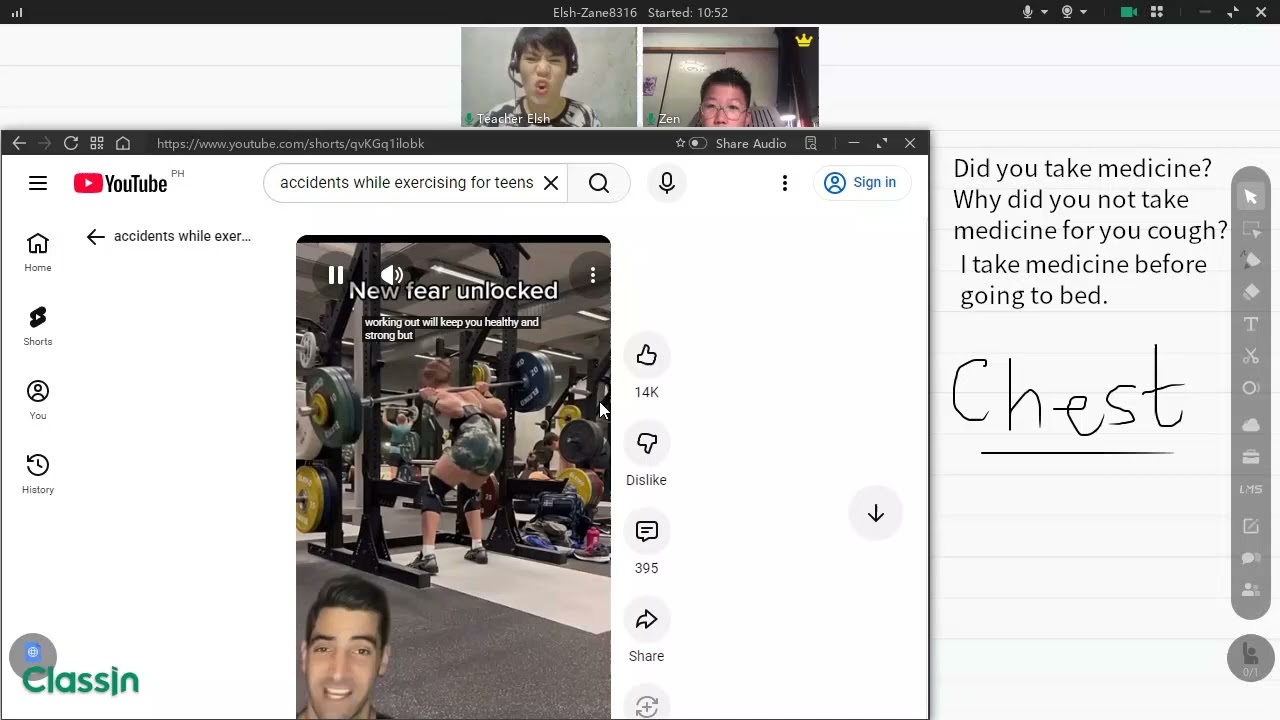Select the area selection tool
This screenshot has height=720, width=1280.
1251,229
